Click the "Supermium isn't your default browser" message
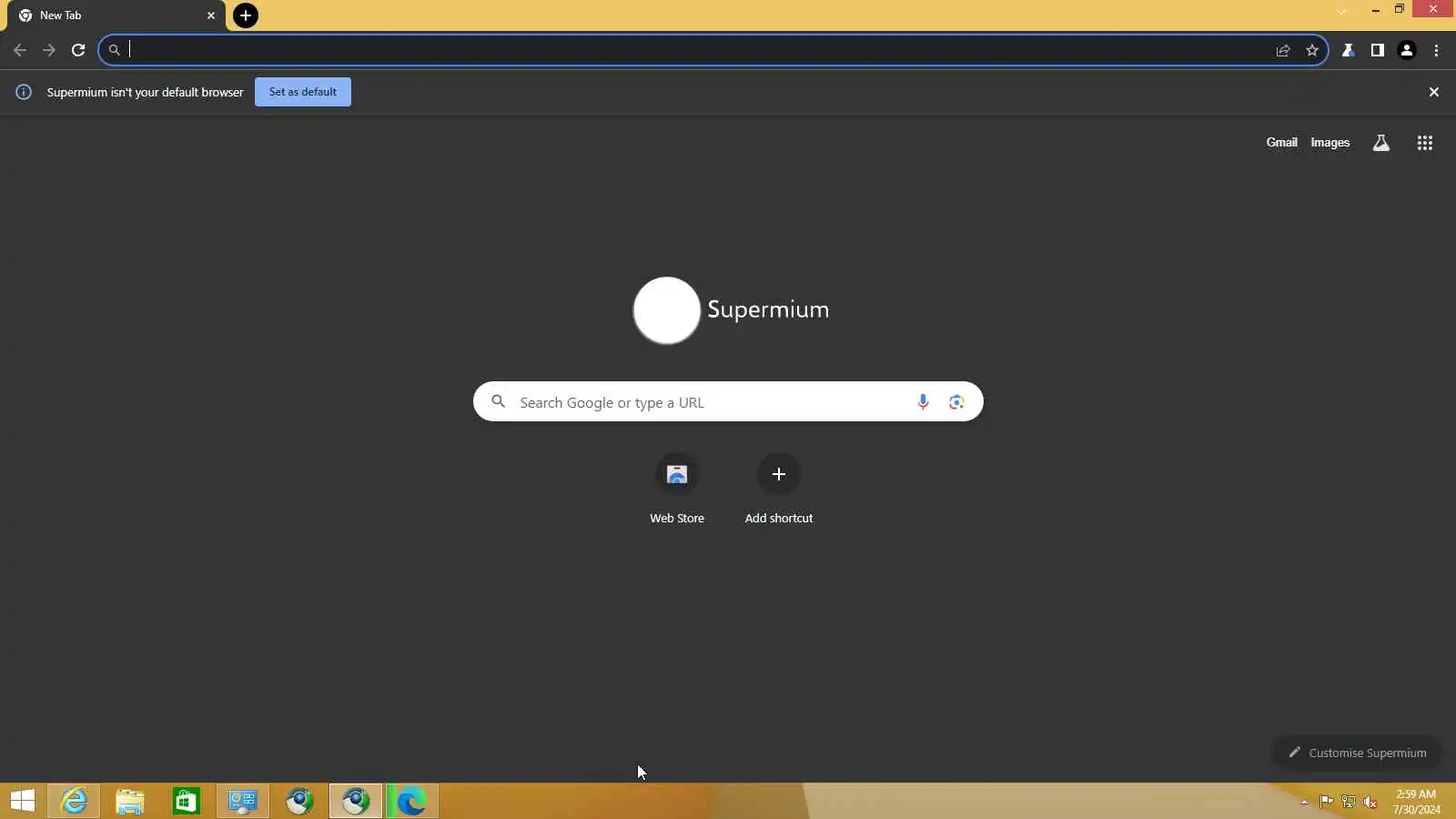 pyautogui.click(x=146, y=92)
